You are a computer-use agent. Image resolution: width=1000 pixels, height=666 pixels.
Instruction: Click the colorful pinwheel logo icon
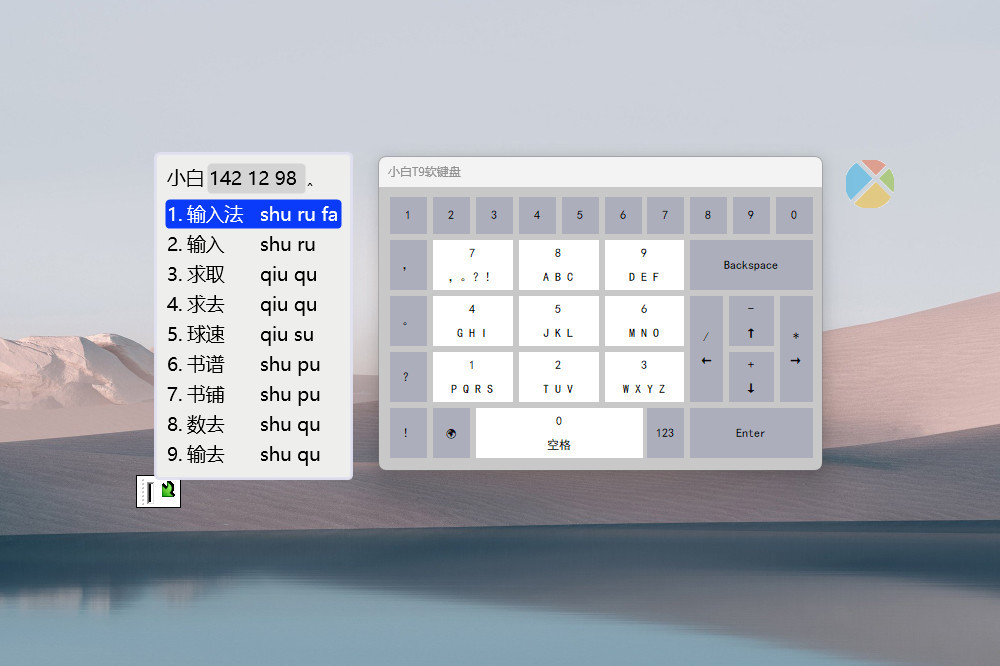pos(869,184)
